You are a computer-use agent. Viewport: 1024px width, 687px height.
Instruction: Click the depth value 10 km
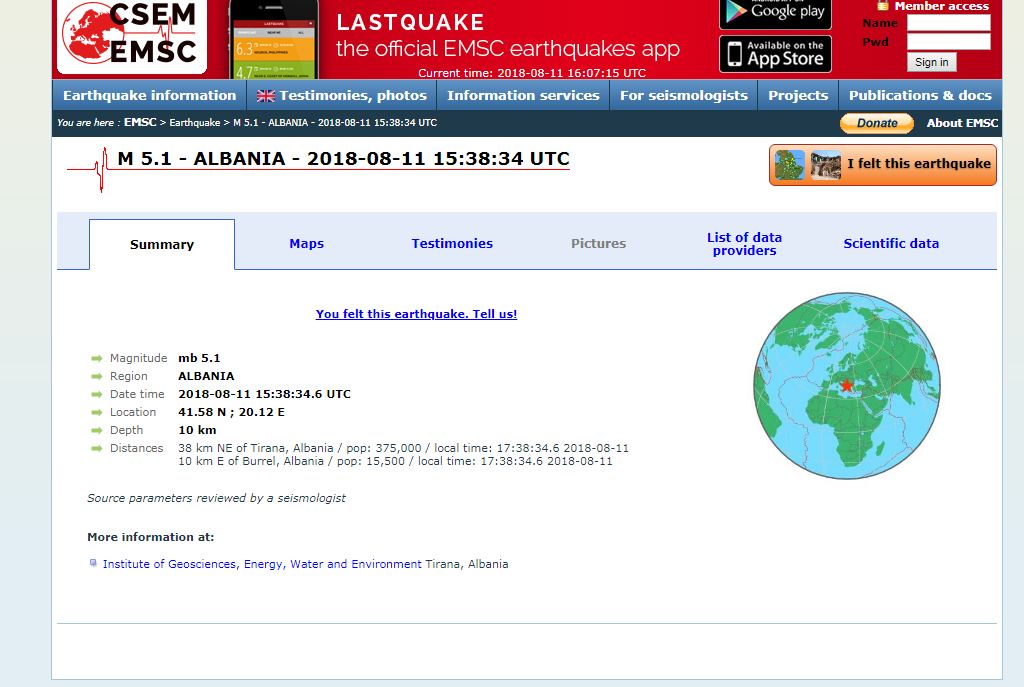[197, 430]
